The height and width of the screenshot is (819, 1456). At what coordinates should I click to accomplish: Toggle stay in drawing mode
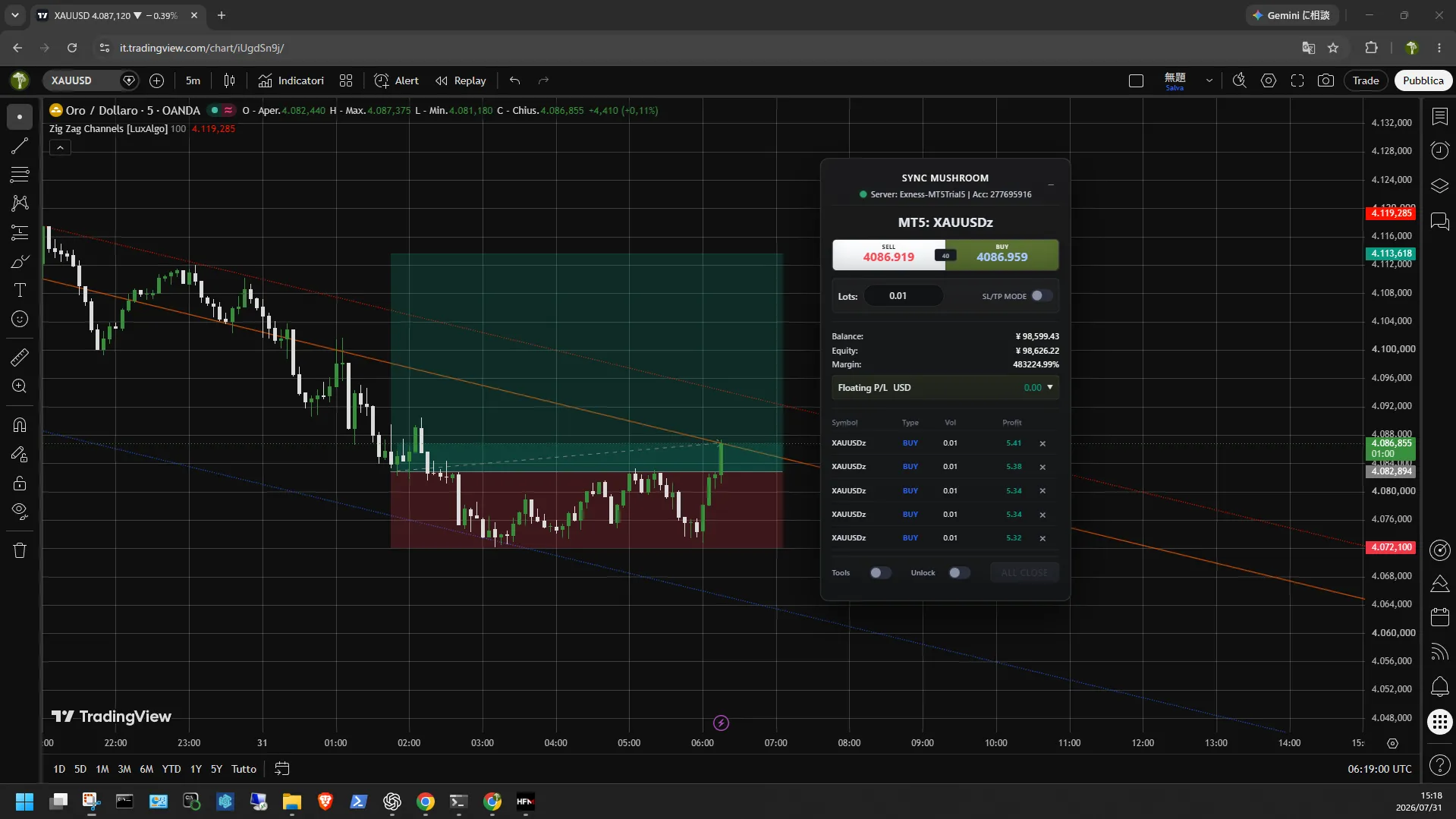click(x=20, y=454)
